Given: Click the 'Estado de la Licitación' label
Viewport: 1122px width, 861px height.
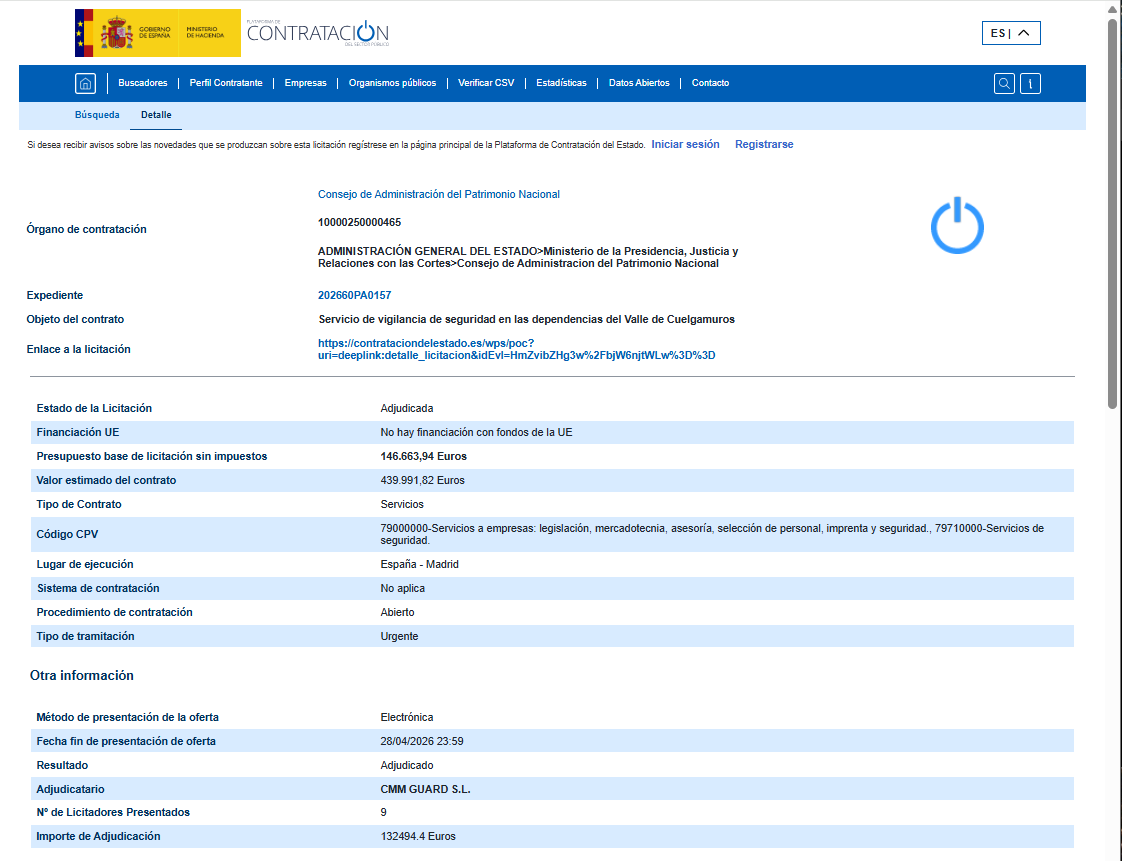Looking at the screenshot, I should [94, 408].
